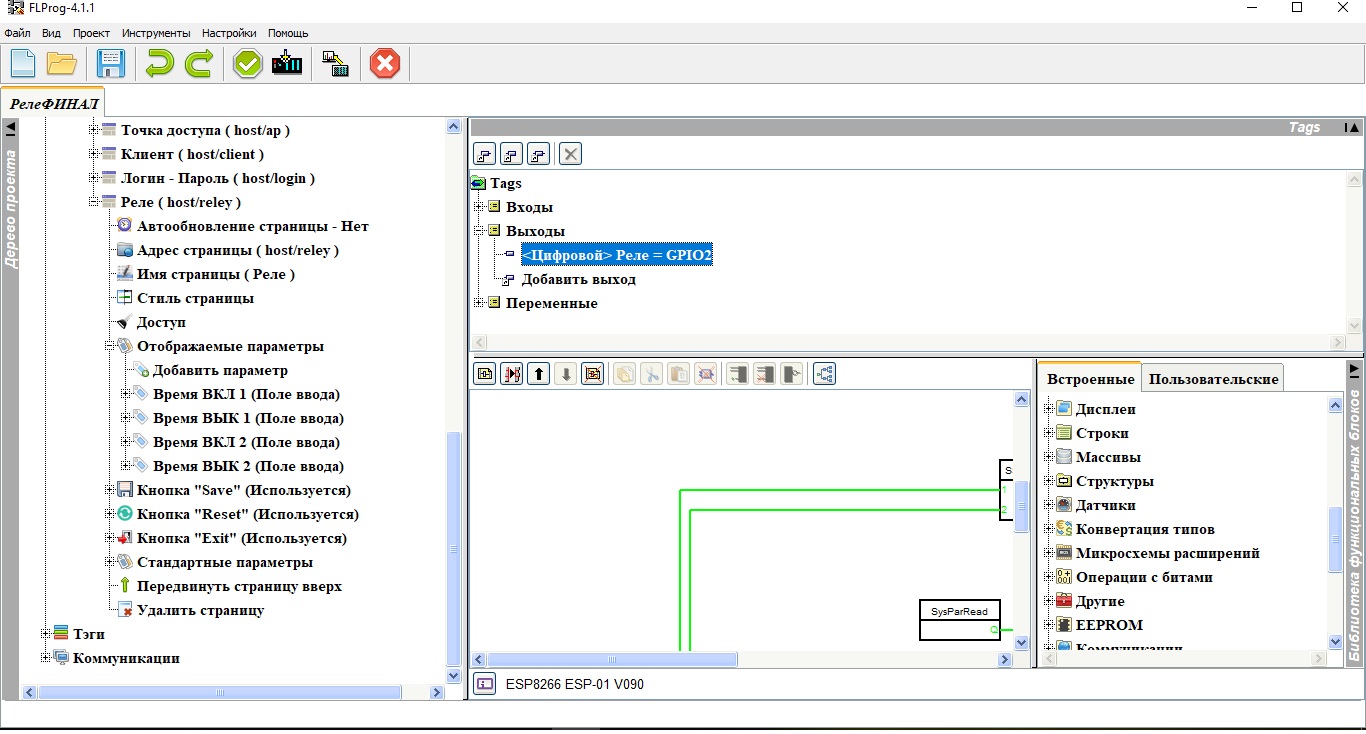Select Автообновление страницы - Нет
Image resolution: width=1366 pixels, height=734 pixels.
point(252,226)
